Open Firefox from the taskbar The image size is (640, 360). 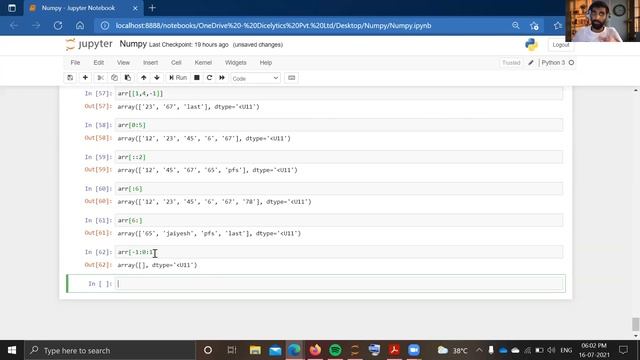click(315, 350)
